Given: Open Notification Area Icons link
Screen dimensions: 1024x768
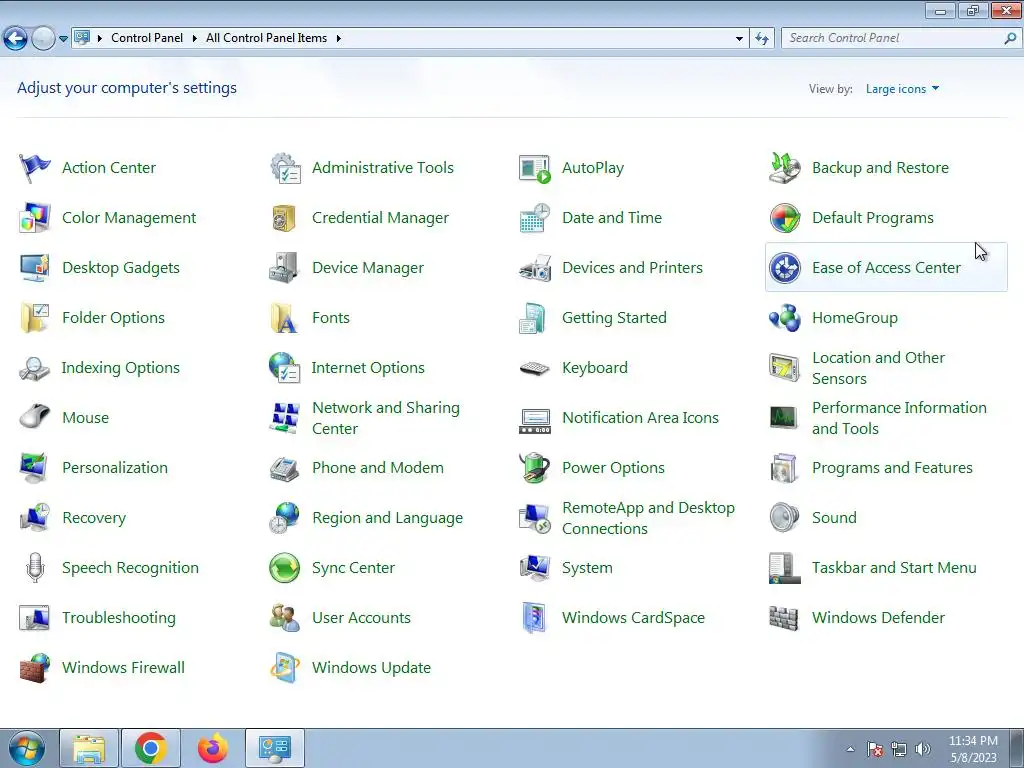Looking at the screenshot, I should [x=640, y=418].
